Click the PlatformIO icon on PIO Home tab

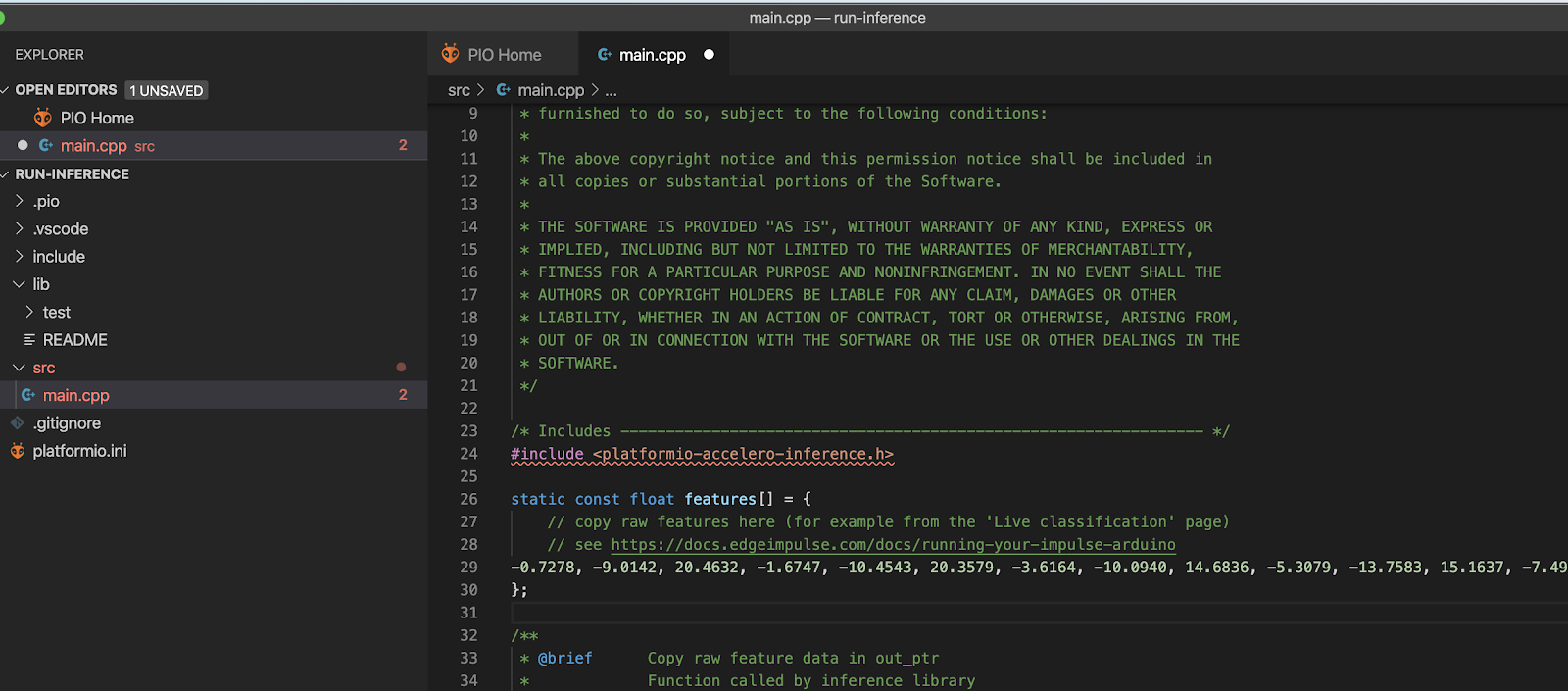[x=450, y=54]
